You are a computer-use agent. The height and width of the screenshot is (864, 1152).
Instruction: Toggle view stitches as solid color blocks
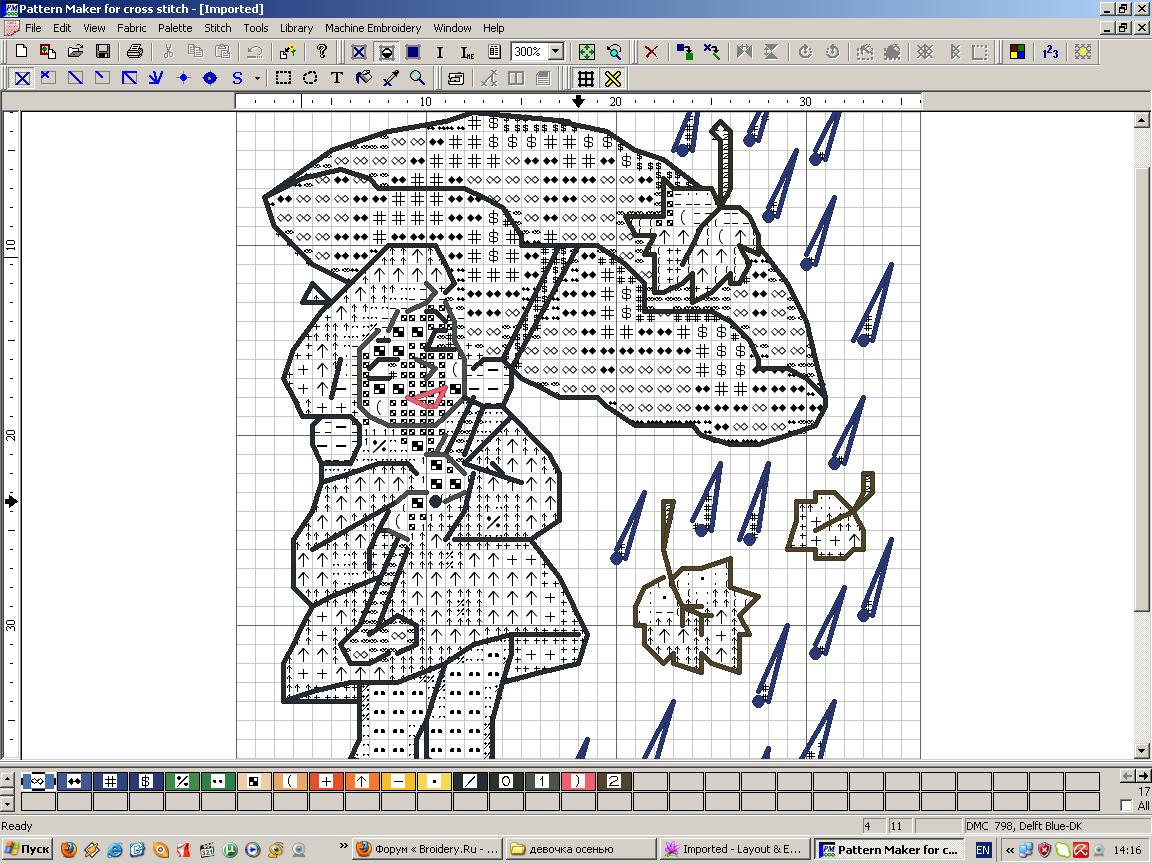pos(413,51)
